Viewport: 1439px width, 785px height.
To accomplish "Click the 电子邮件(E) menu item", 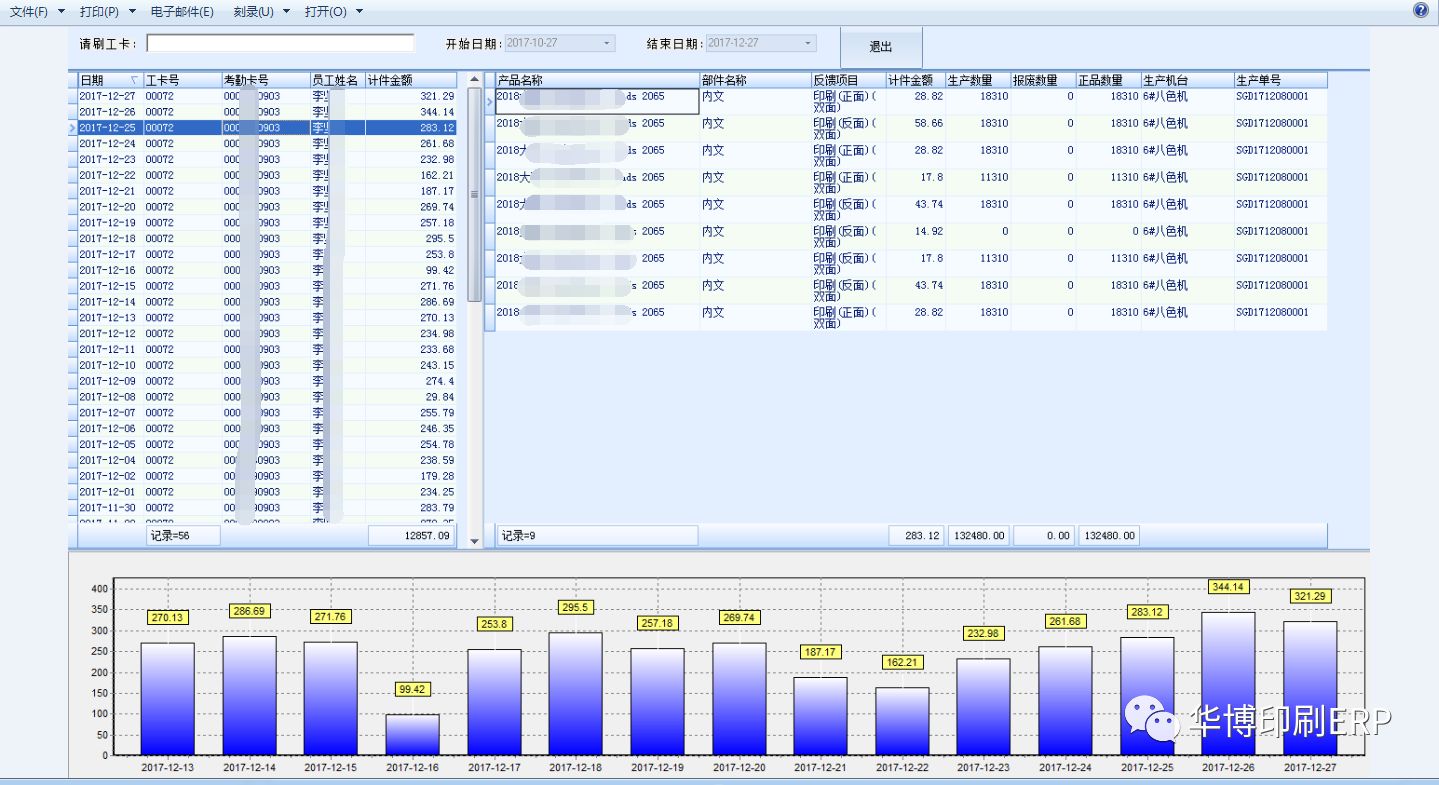I will tap(182, 11).
